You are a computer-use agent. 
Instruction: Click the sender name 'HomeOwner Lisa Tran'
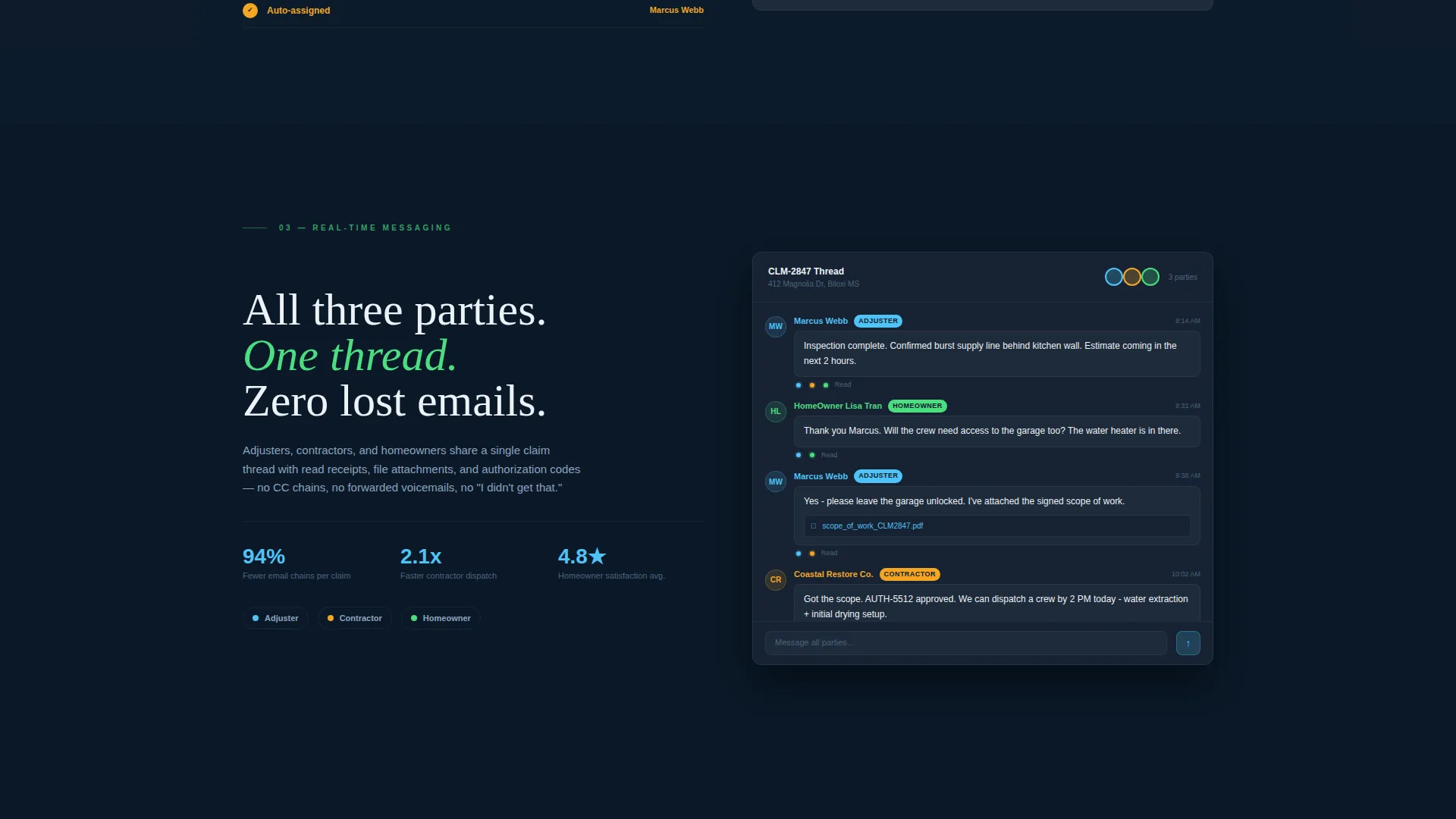coord(837,406)
